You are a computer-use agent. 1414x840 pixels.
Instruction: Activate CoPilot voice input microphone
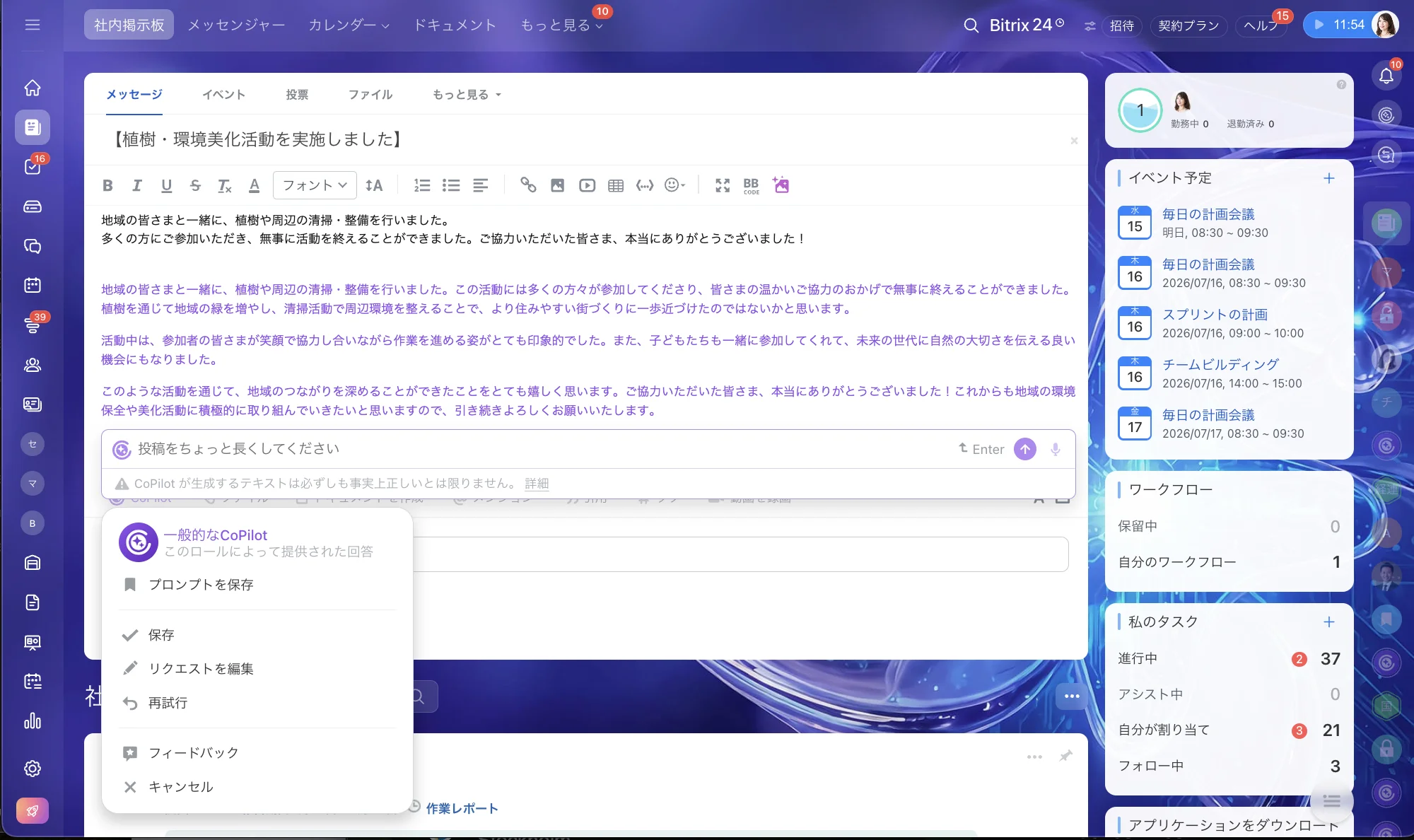pos(1055,449)
